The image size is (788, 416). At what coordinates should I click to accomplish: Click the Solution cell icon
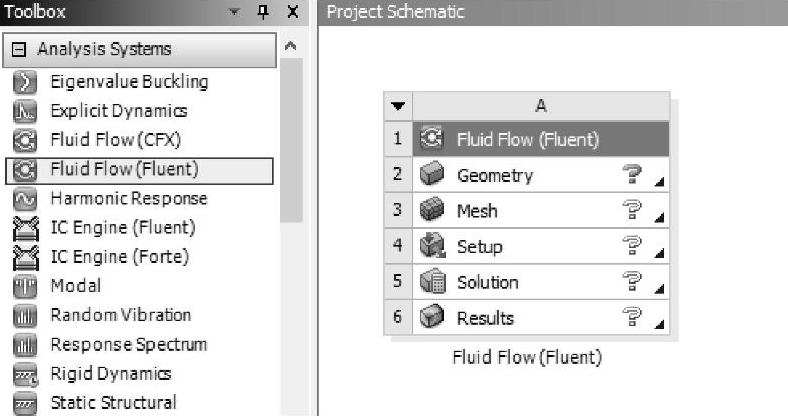432,282
